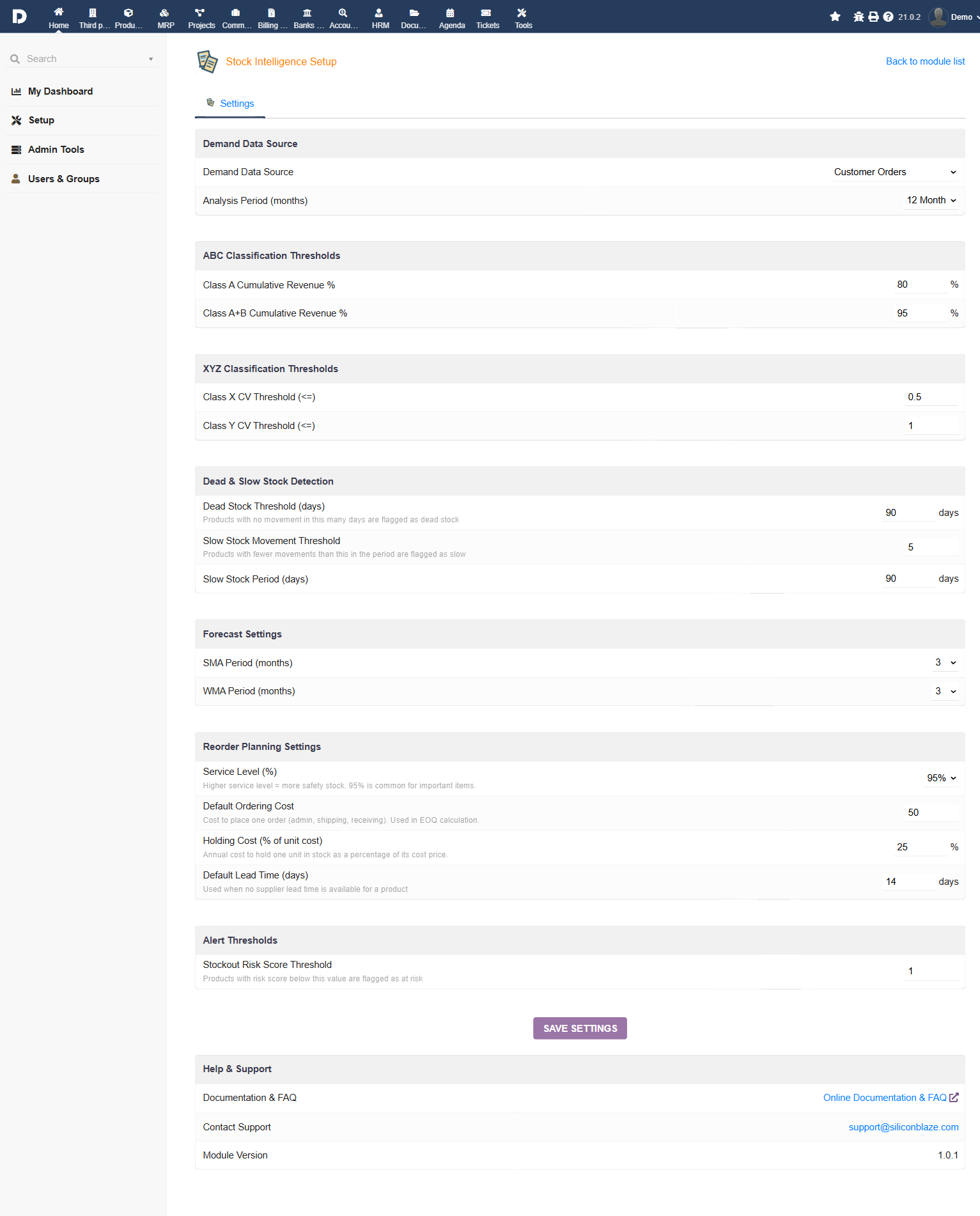Open the SMA Period dropdown

click(945, 662)
